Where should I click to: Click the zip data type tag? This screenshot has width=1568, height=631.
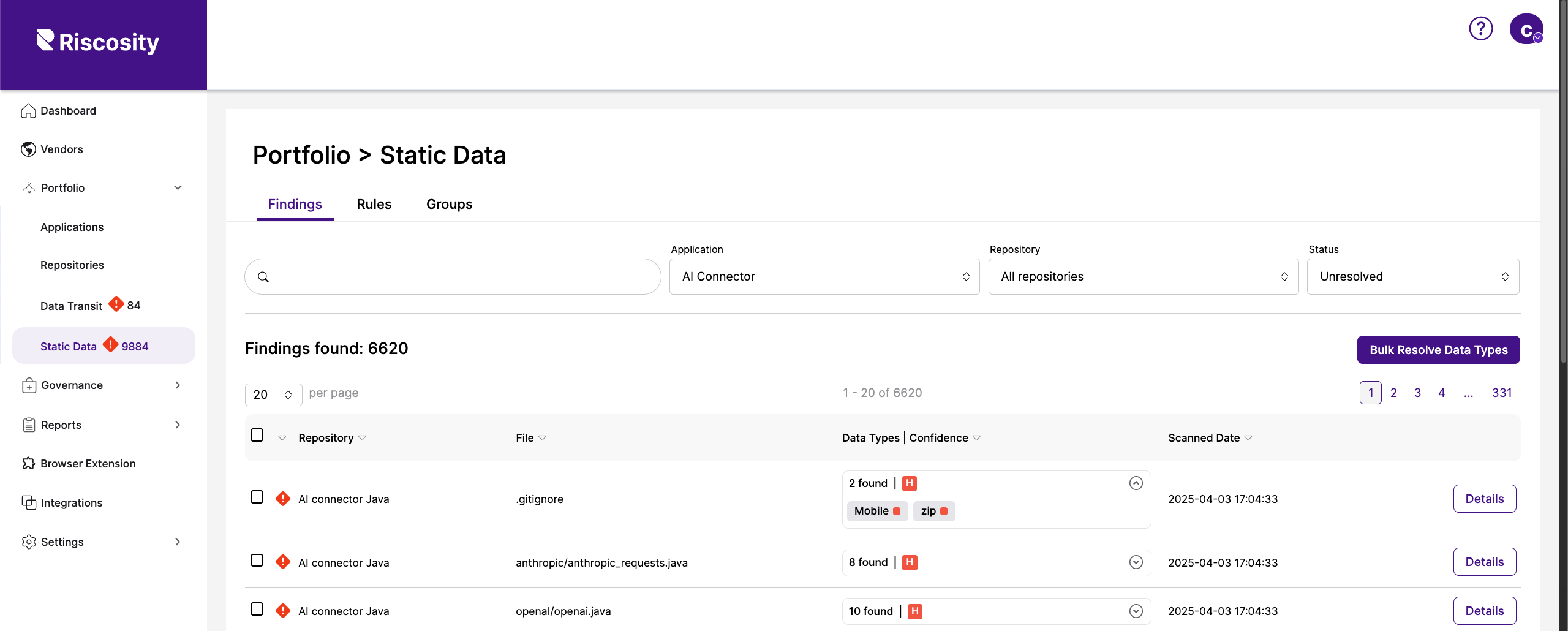point(934,511)
